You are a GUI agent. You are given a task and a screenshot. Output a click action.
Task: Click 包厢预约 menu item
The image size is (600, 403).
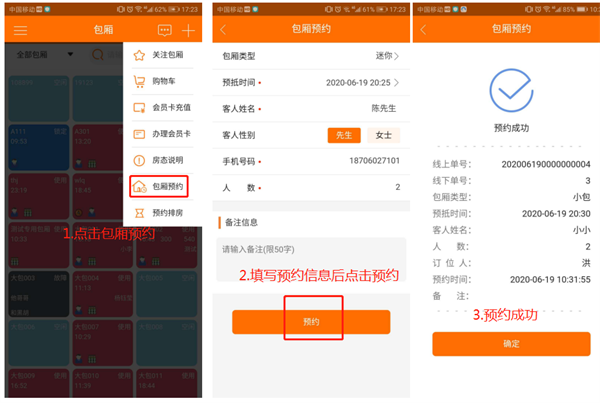coord(159,186)
